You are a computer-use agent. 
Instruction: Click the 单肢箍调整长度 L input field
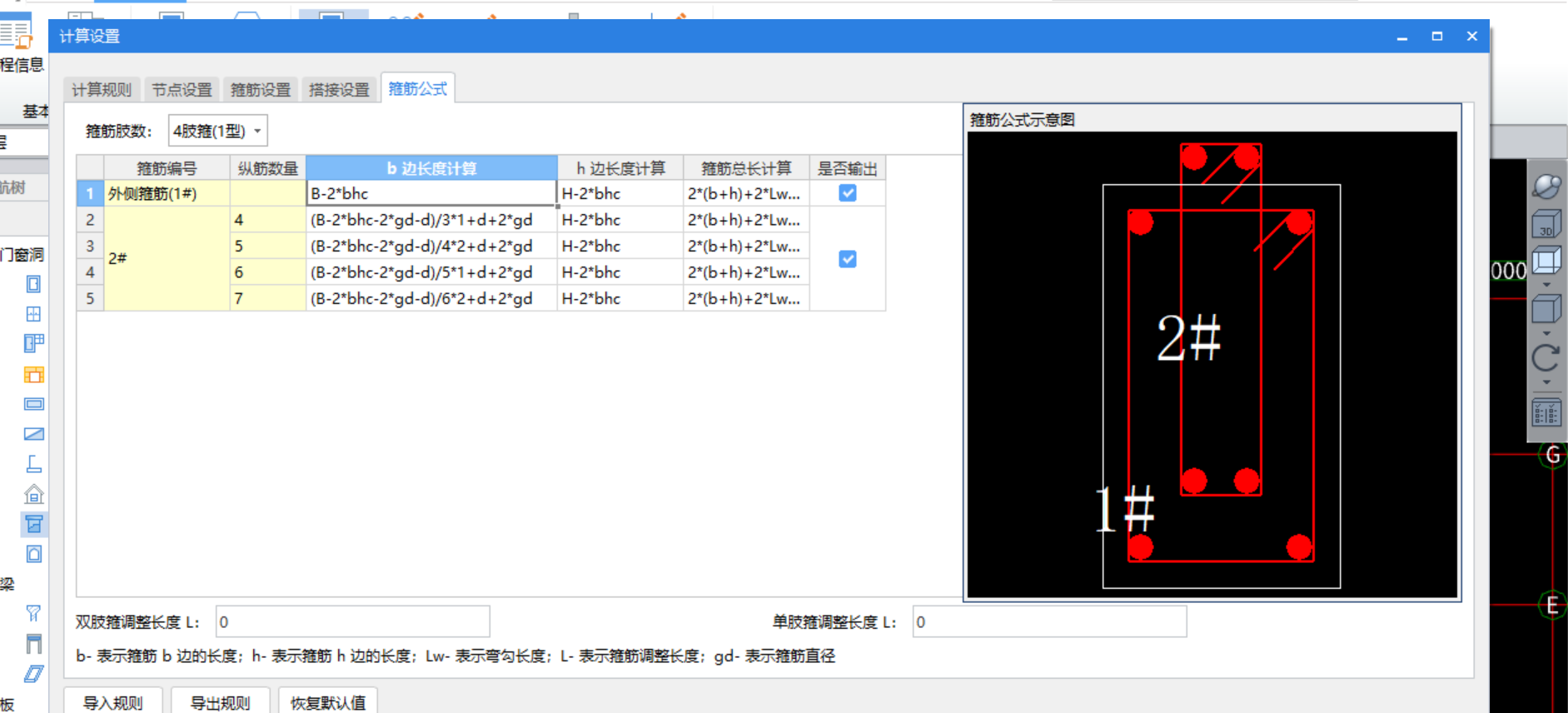(x=1049, y=621)
